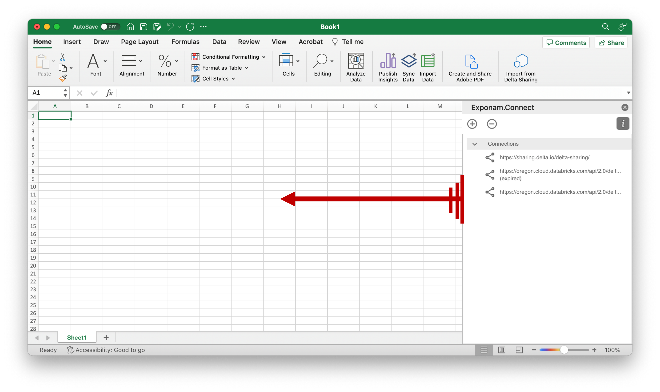
Task: Open the quick access more options ellipsis
Action: 203,27
